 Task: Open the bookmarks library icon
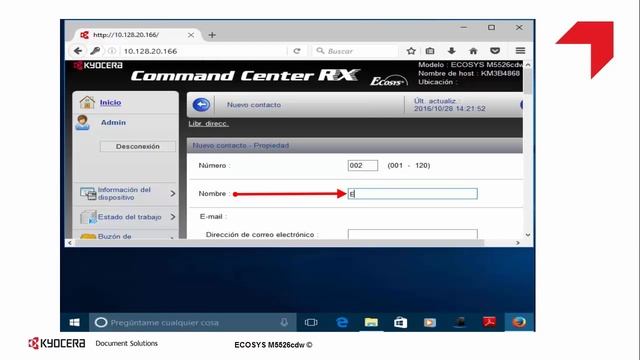tap(430, 51)
